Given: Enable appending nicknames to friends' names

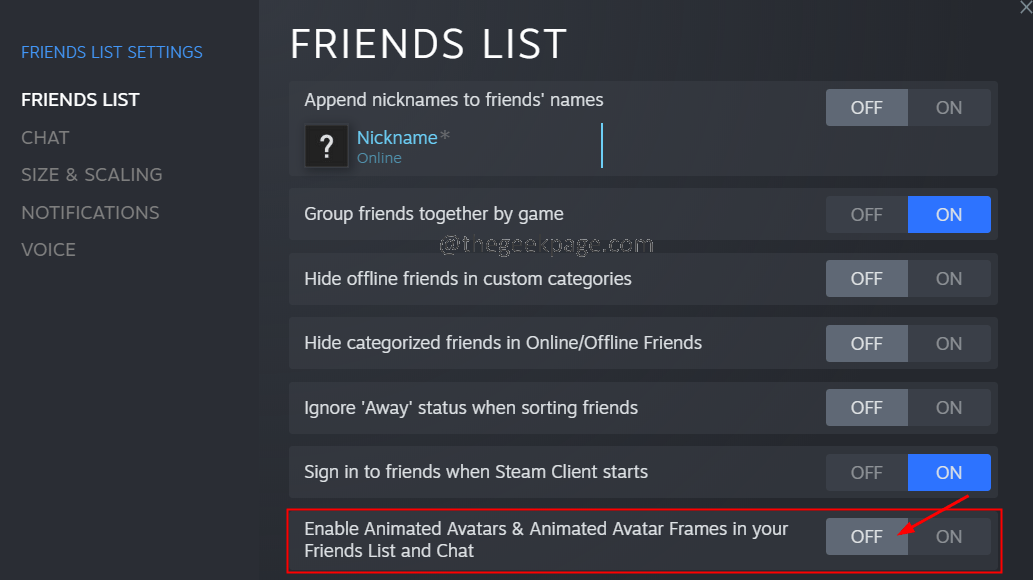Looking at the screenshot, I should tap(948, 107).
